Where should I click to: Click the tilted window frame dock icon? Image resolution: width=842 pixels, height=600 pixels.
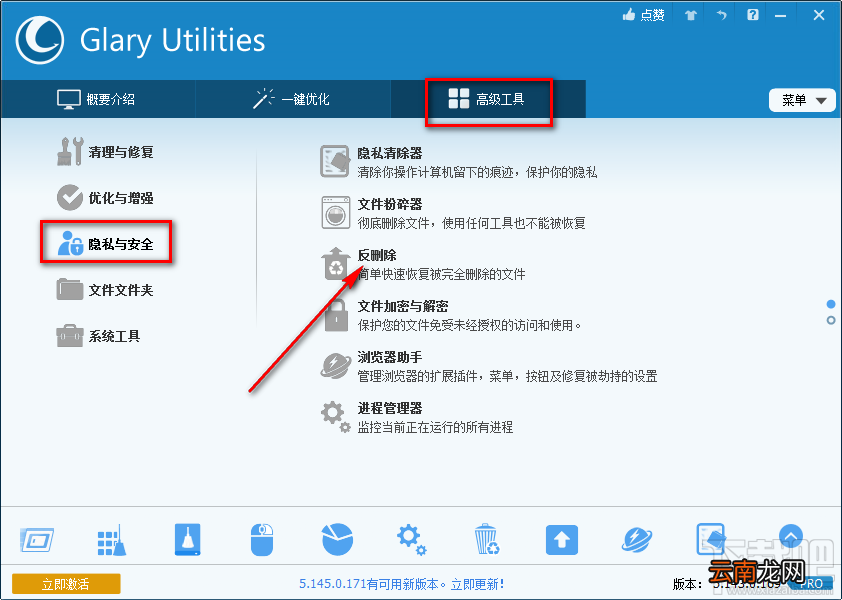(37, 540)
